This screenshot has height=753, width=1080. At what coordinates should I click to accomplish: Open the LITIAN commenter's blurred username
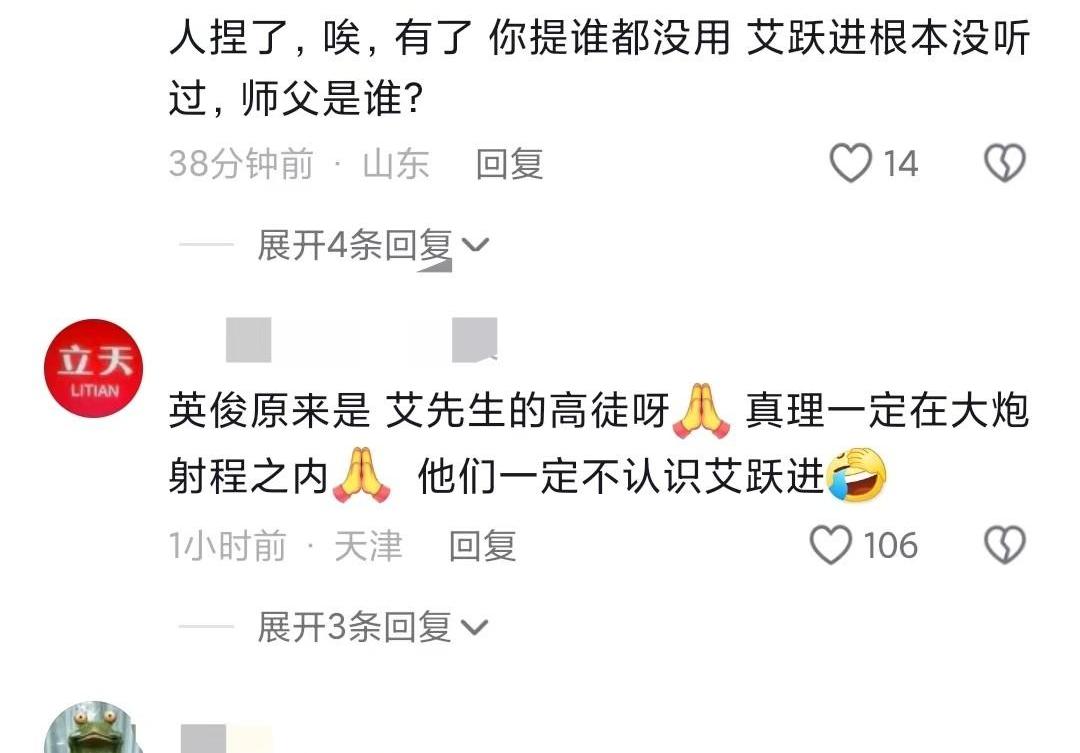pos(362,340)
